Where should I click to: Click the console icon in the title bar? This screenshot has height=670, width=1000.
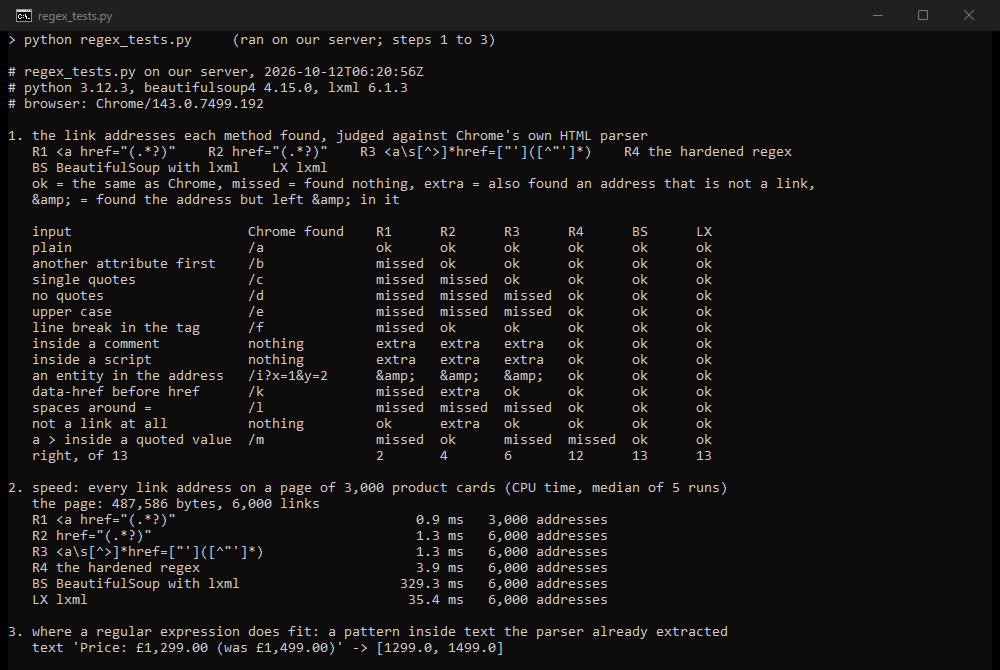pos(24,15)
